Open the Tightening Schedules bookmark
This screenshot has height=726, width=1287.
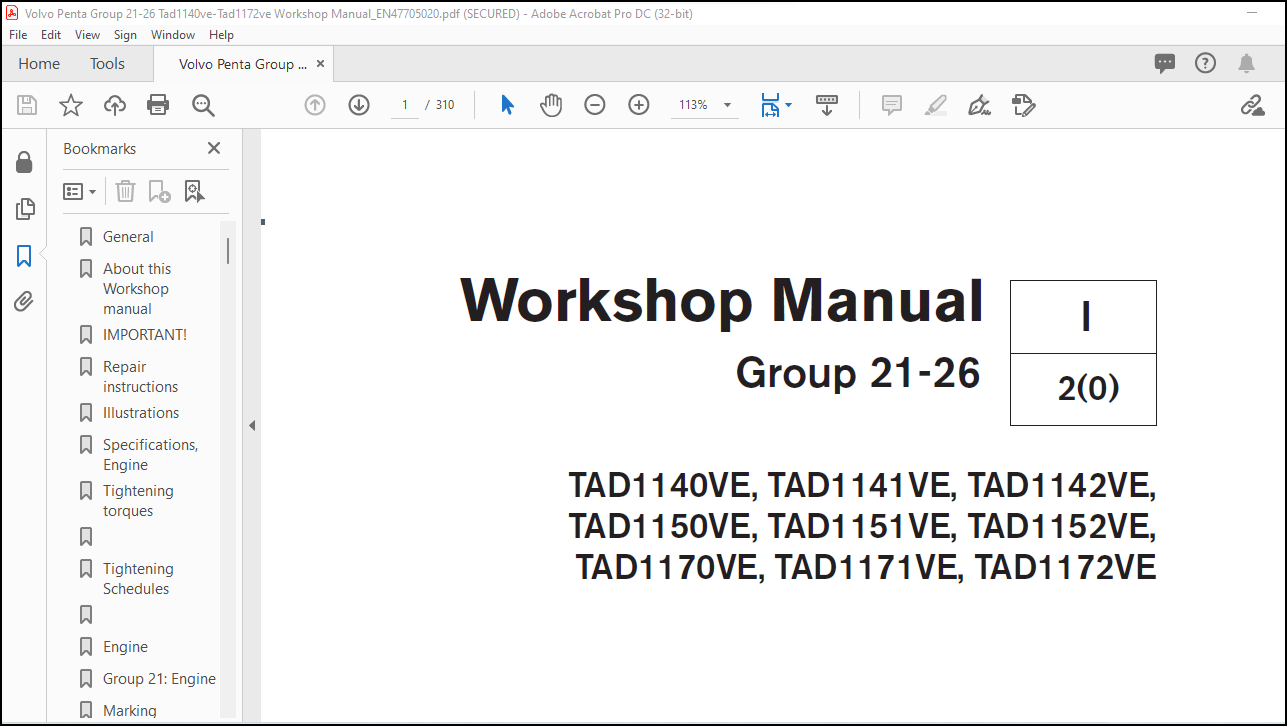[138, 579]
